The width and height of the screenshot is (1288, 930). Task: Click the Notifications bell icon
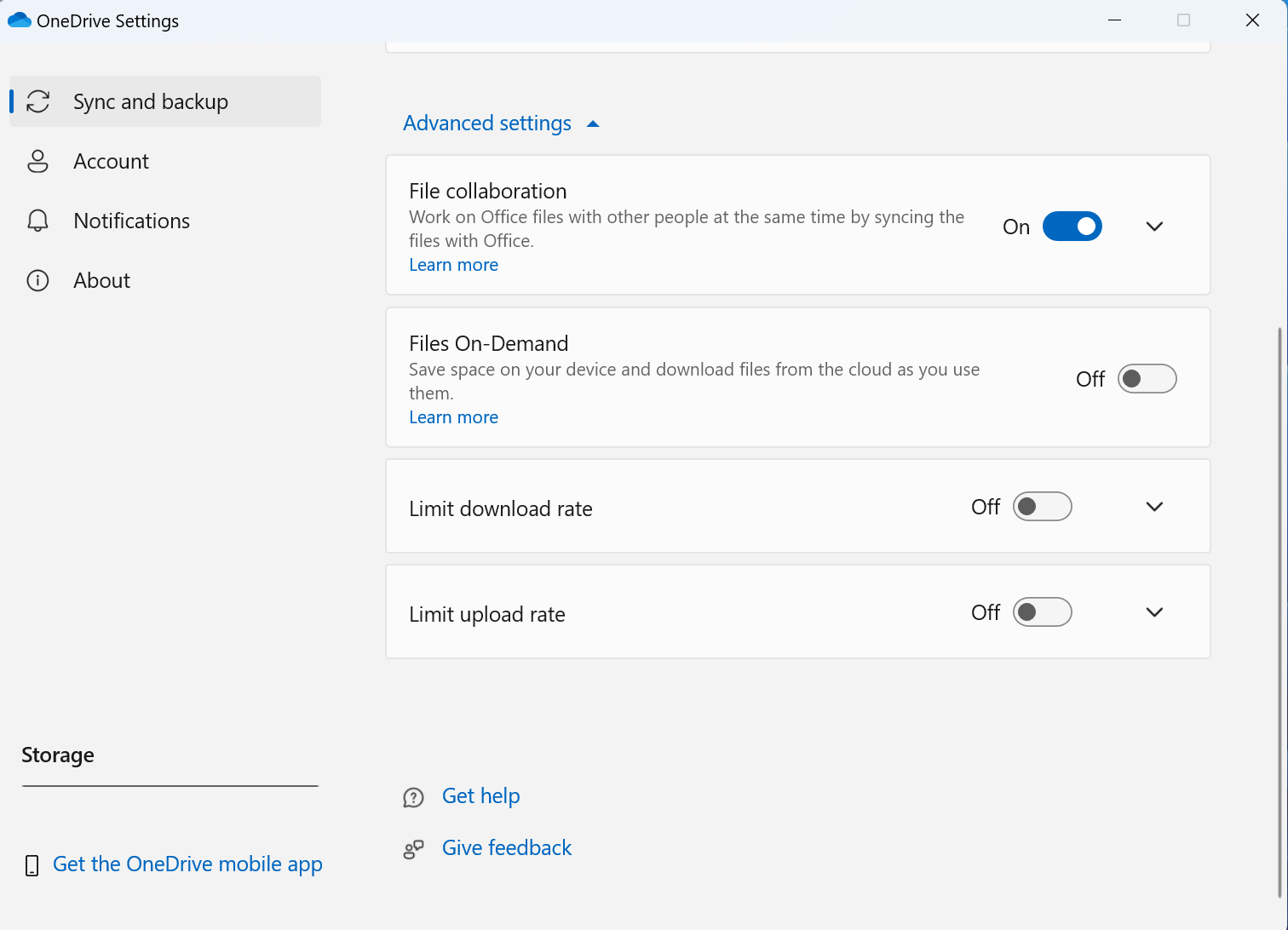pos(38,221)
